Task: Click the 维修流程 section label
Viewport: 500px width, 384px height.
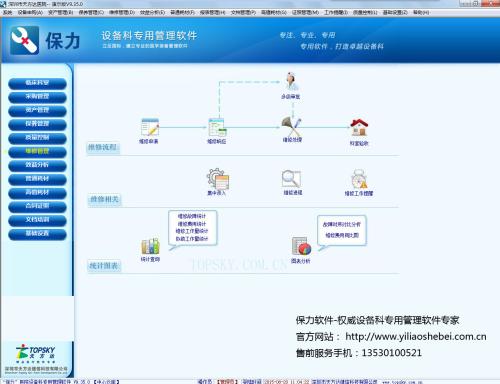Action: click(x=103, y=147)
